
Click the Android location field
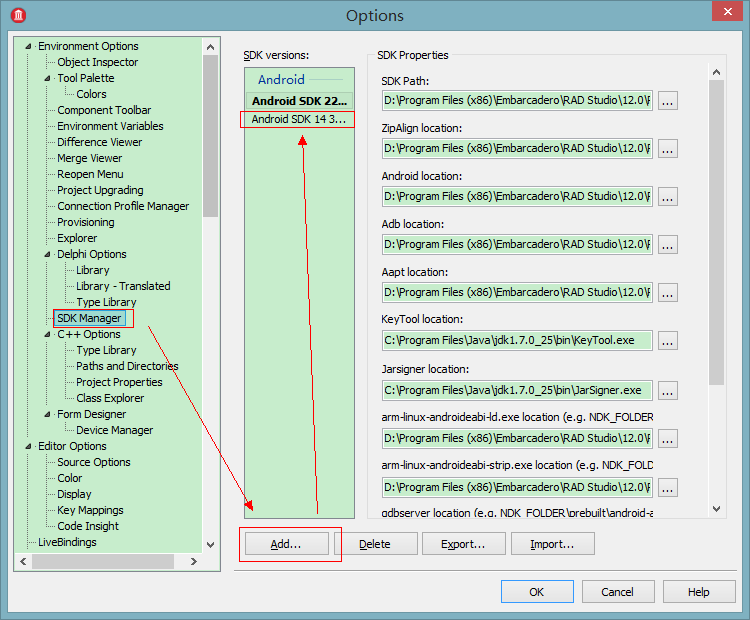click(x=517, y=196)
